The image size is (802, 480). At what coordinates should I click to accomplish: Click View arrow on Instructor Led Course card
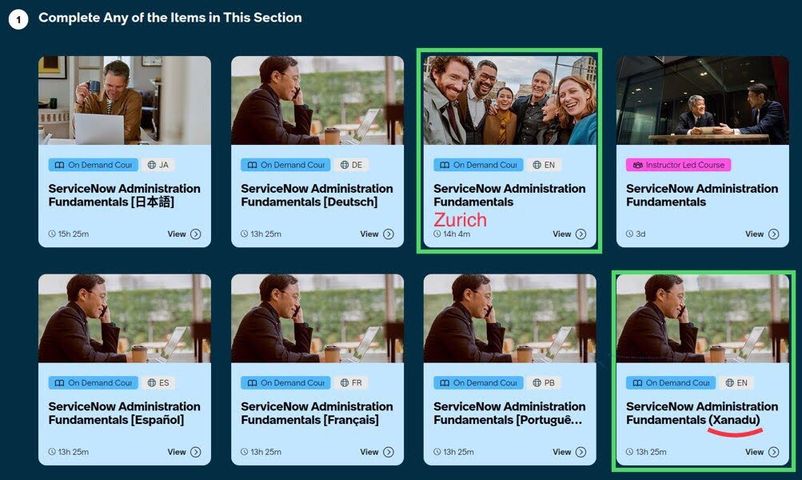pos(773,234)
